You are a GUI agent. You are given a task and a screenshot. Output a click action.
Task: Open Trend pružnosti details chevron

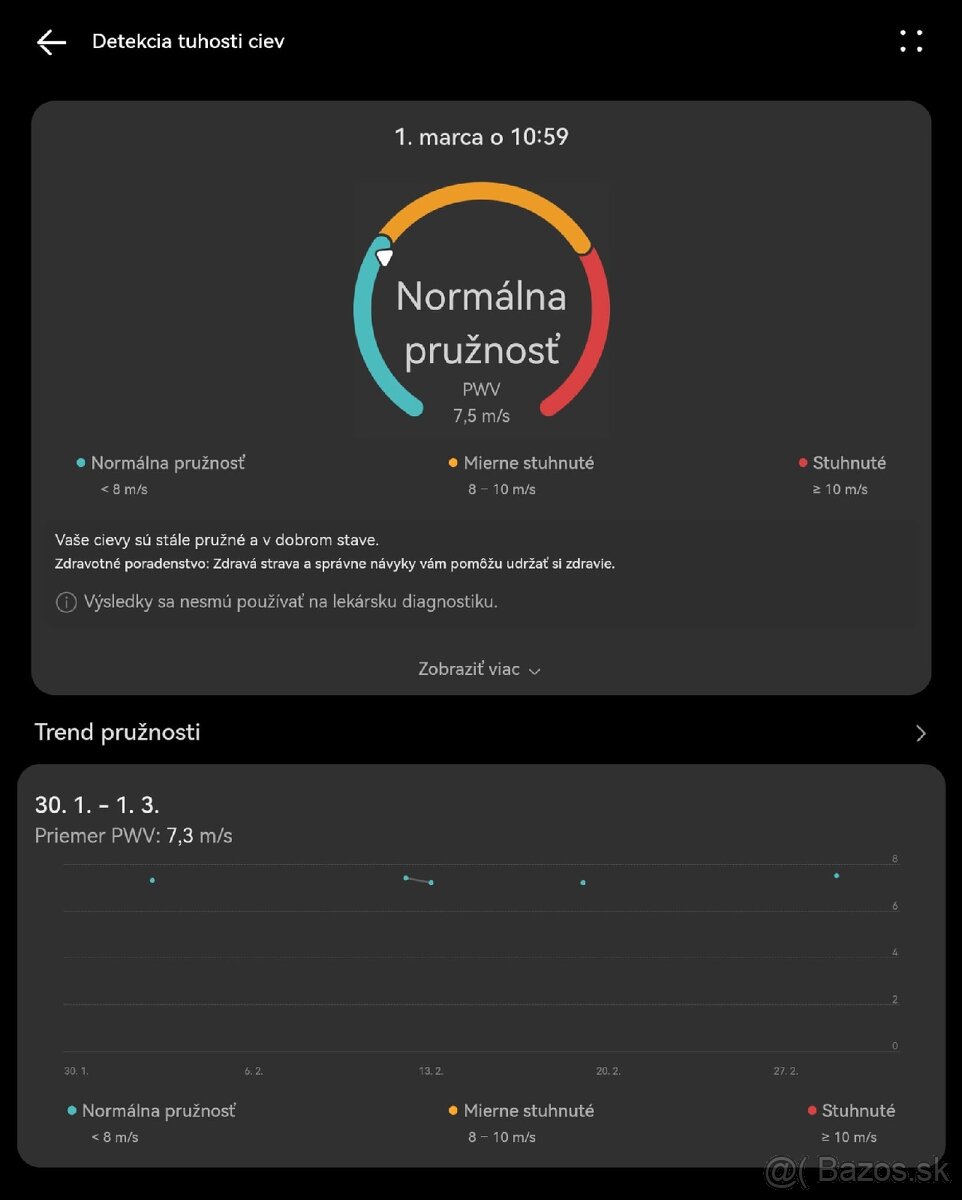(x=920, y=733)
